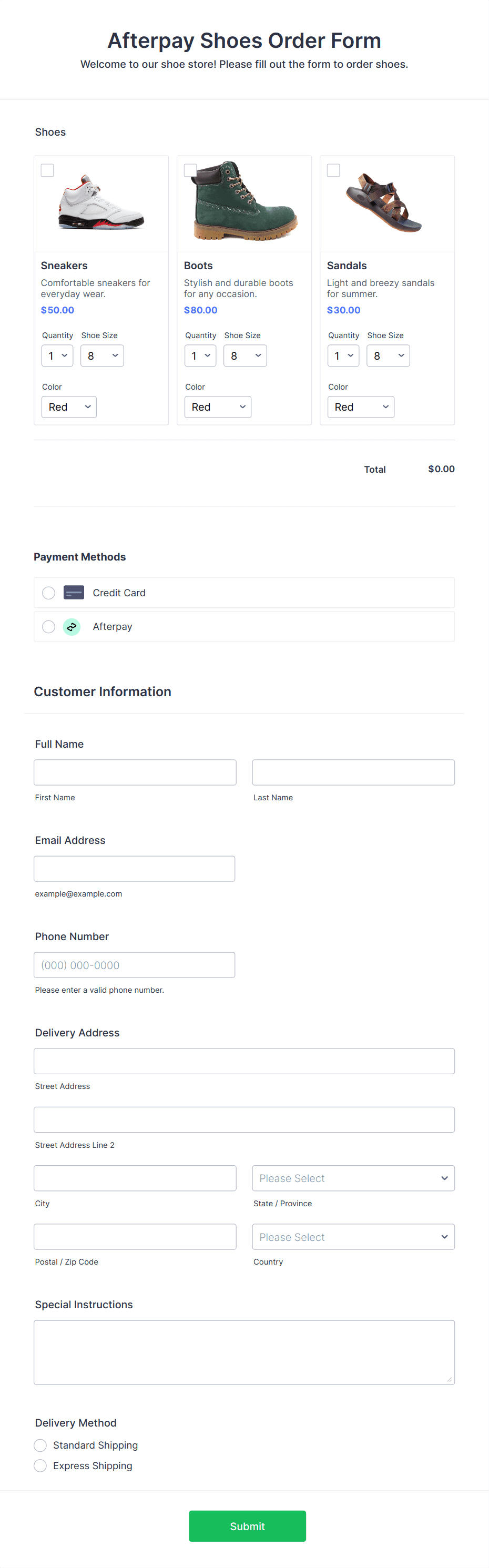
Task: Open the State / Province dropdown
Action: point(353,1178)
